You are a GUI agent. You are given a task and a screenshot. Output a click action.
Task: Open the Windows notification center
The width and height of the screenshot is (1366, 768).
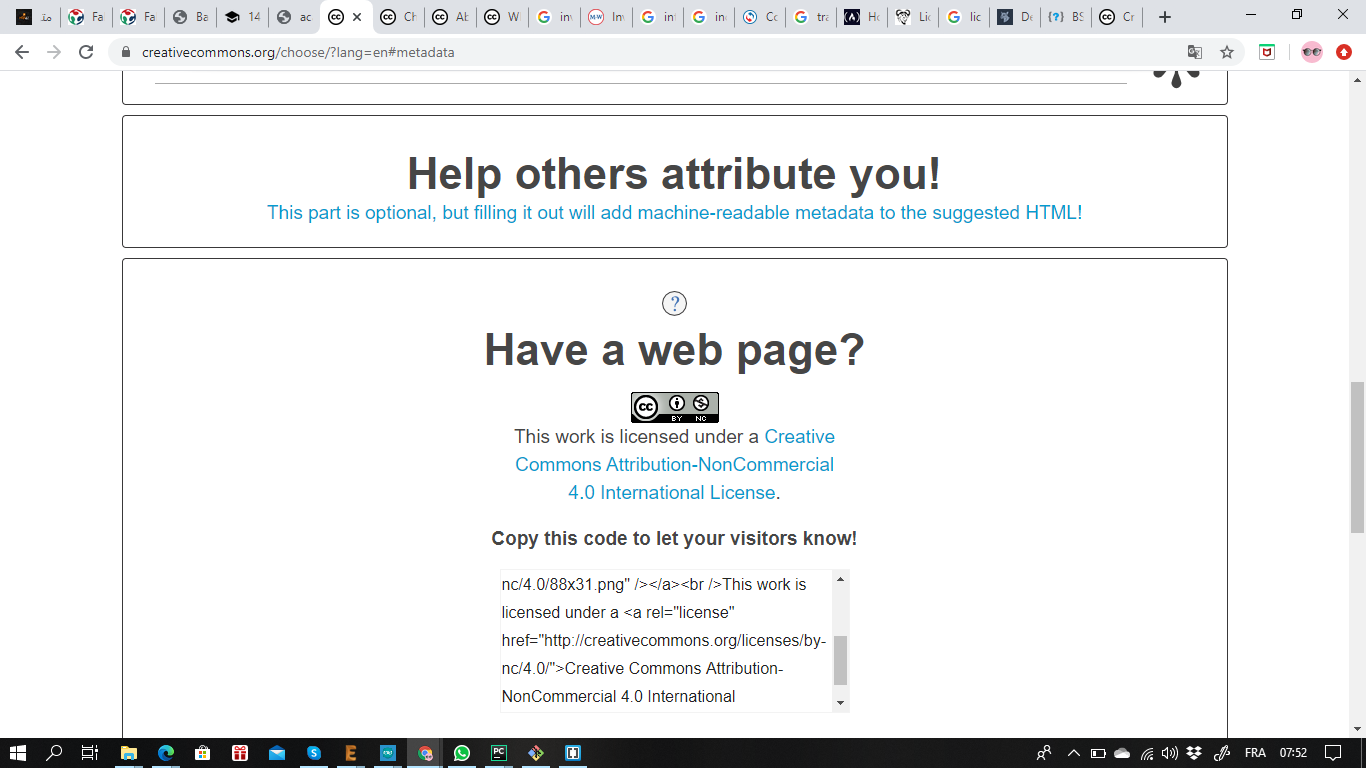coord(1333,753)
